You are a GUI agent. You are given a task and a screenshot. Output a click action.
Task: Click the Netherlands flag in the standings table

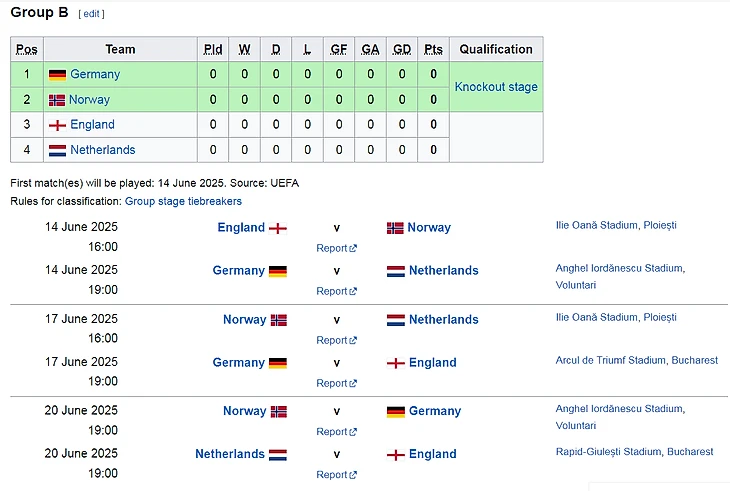click(57, 150)
